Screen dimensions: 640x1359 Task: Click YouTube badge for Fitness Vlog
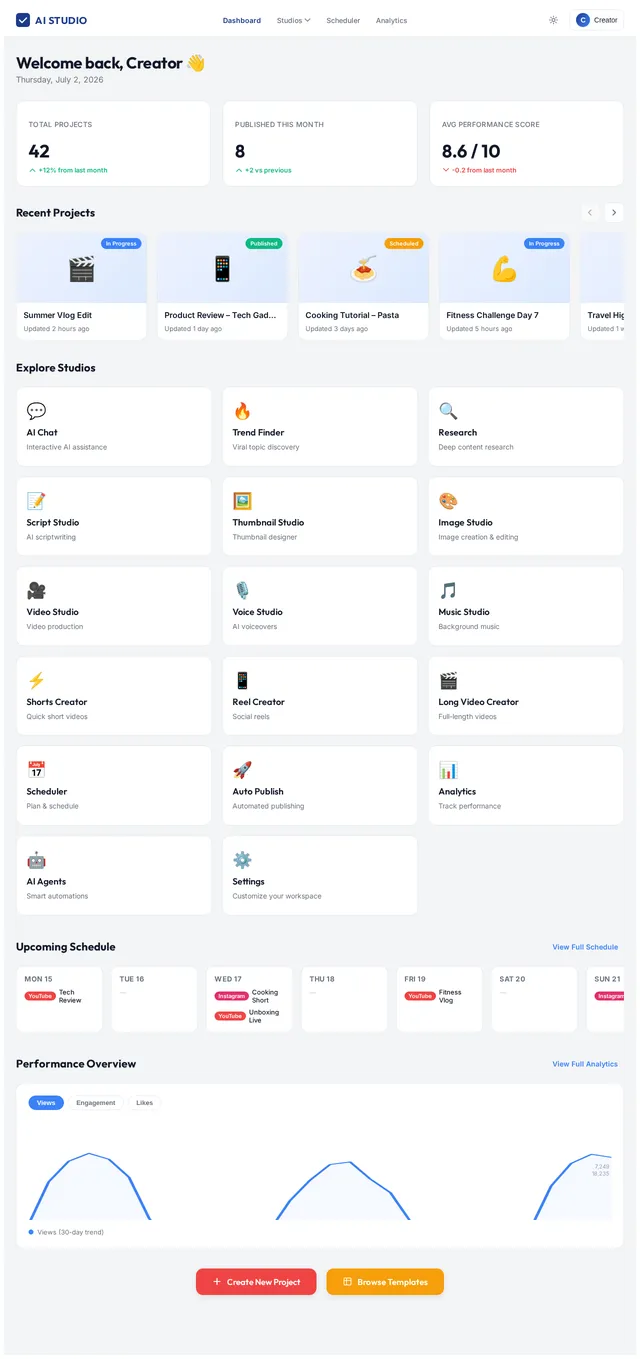[x=420, y=996]
